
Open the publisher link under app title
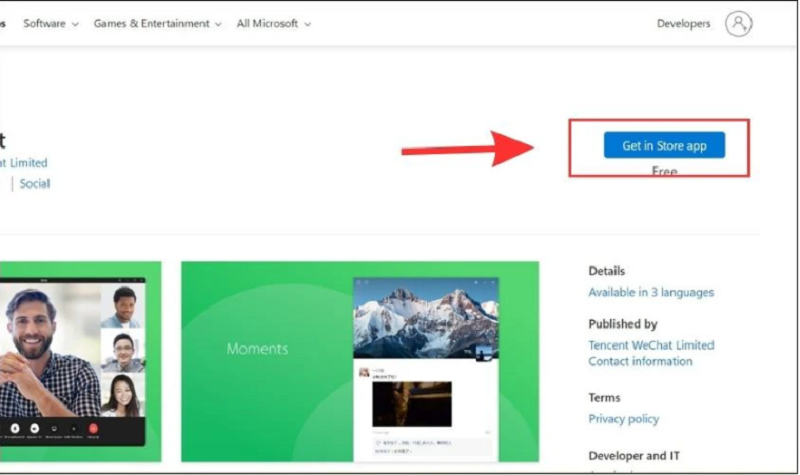coord(23,163)
